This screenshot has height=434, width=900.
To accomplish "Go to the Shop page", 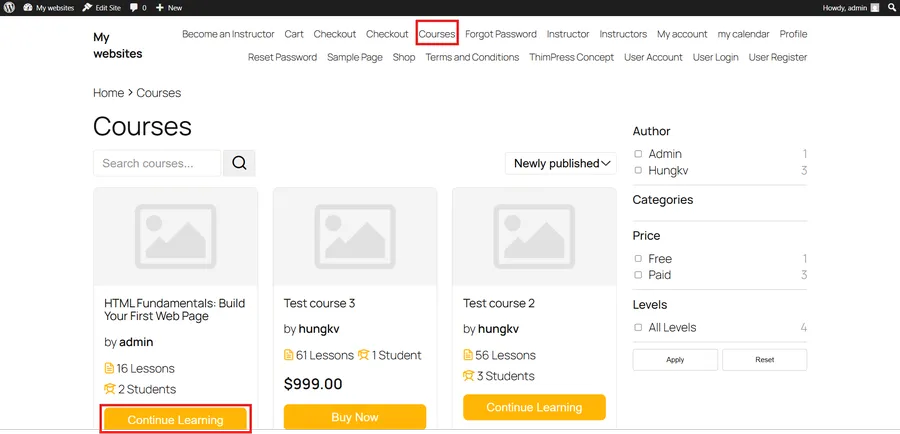I will click(x=404, y=57).
